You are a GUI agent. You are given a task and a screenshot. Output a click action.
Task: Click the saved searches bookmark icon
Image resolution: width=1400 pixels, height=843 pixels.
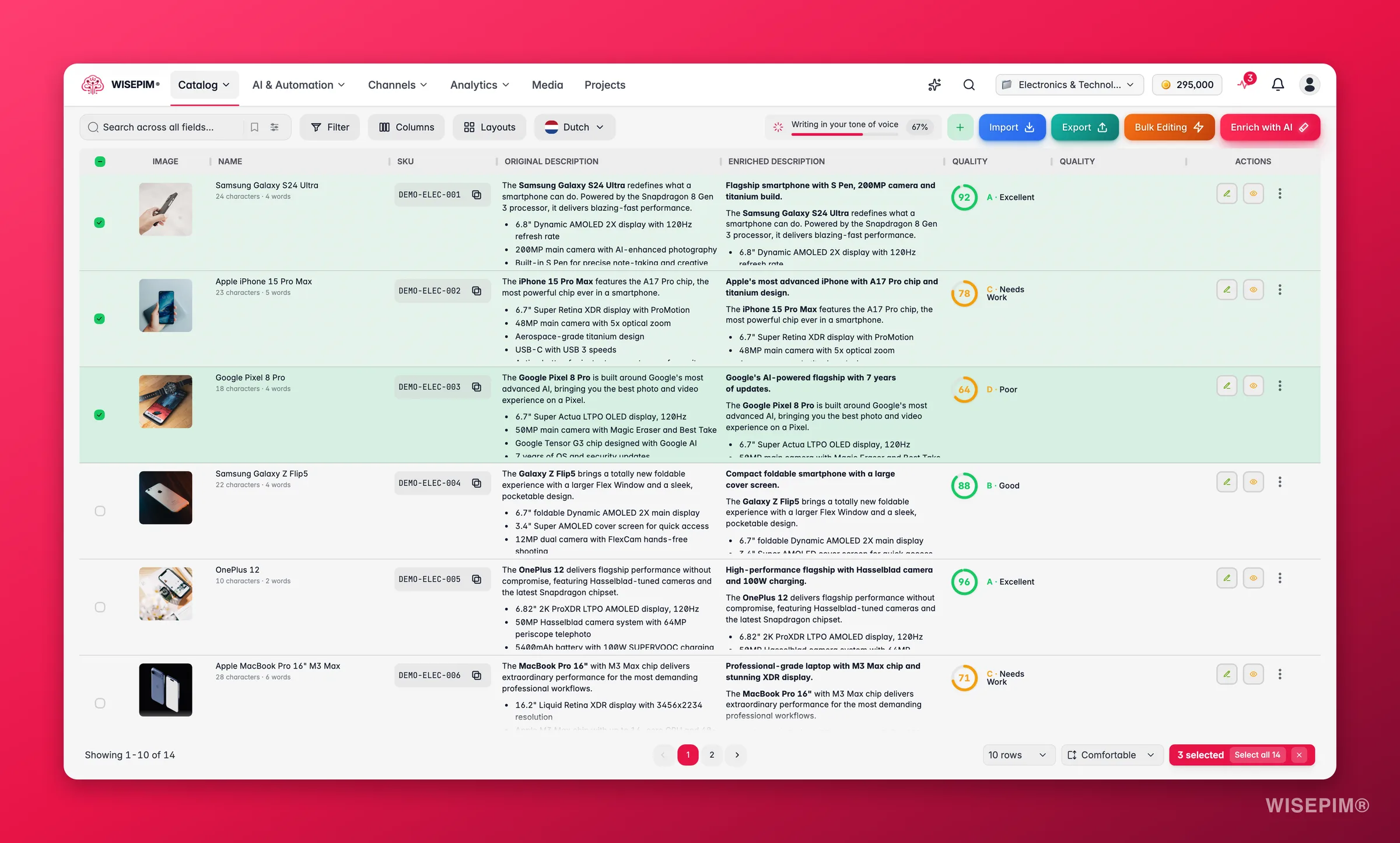[254, 127]
